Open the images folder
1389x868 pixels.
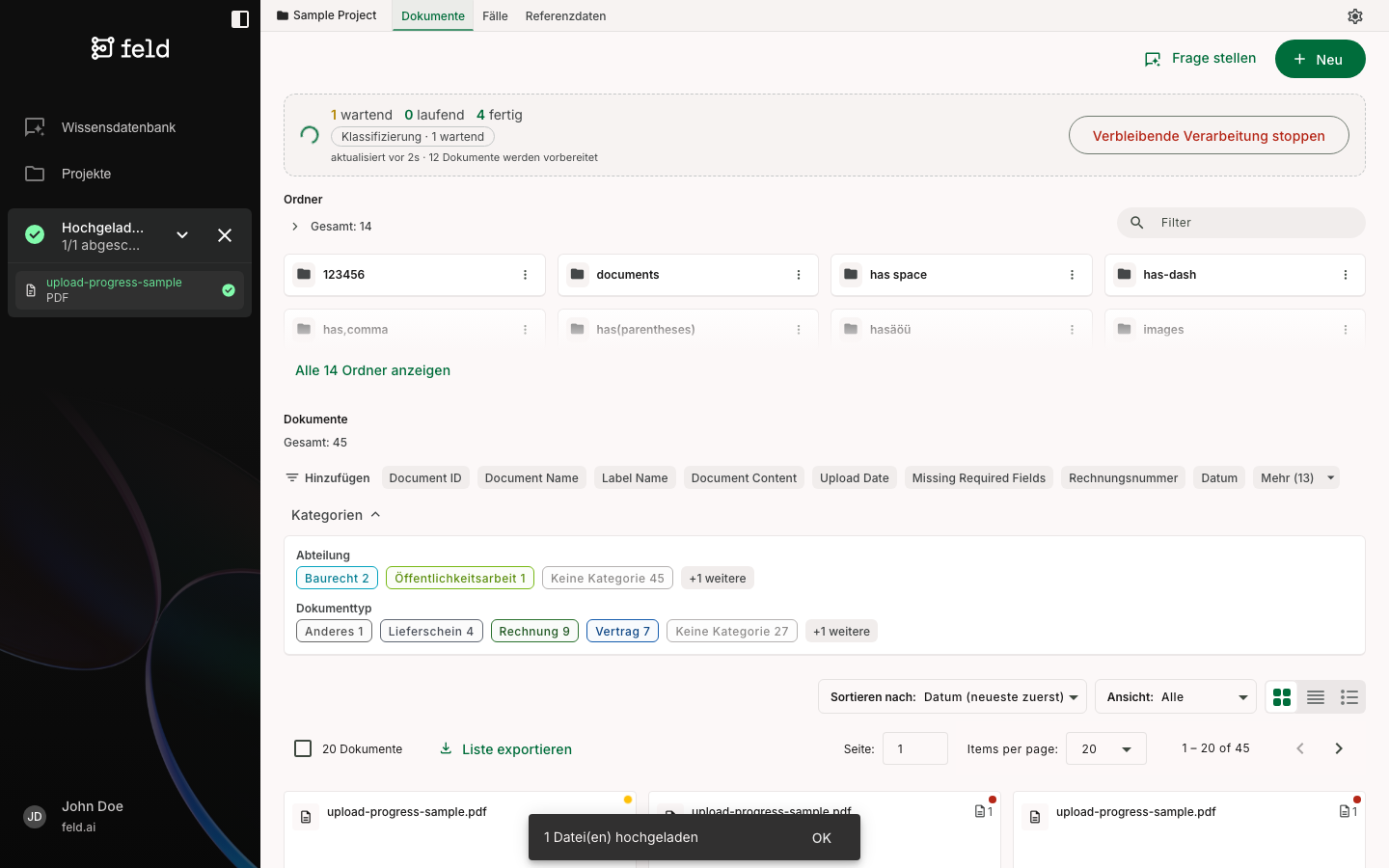1235,329
